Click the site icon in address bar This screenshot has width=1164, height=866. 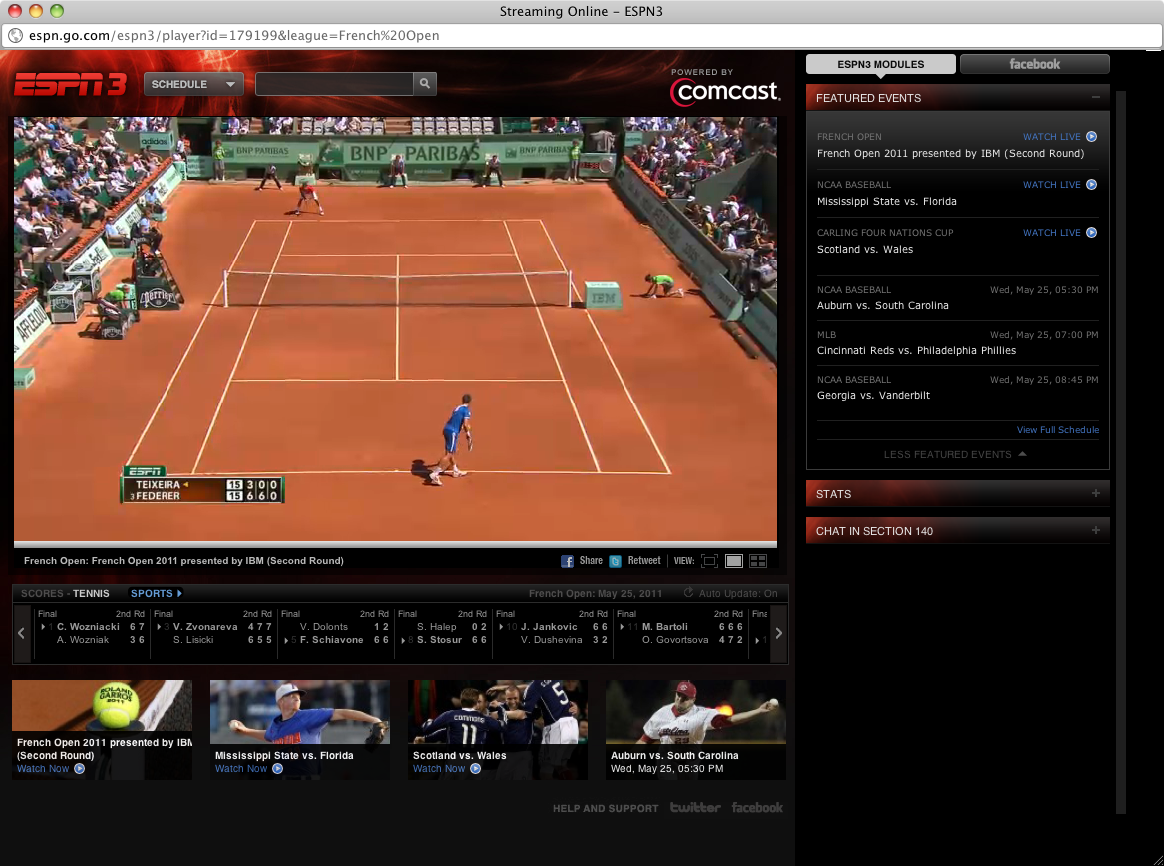(15, 36)
